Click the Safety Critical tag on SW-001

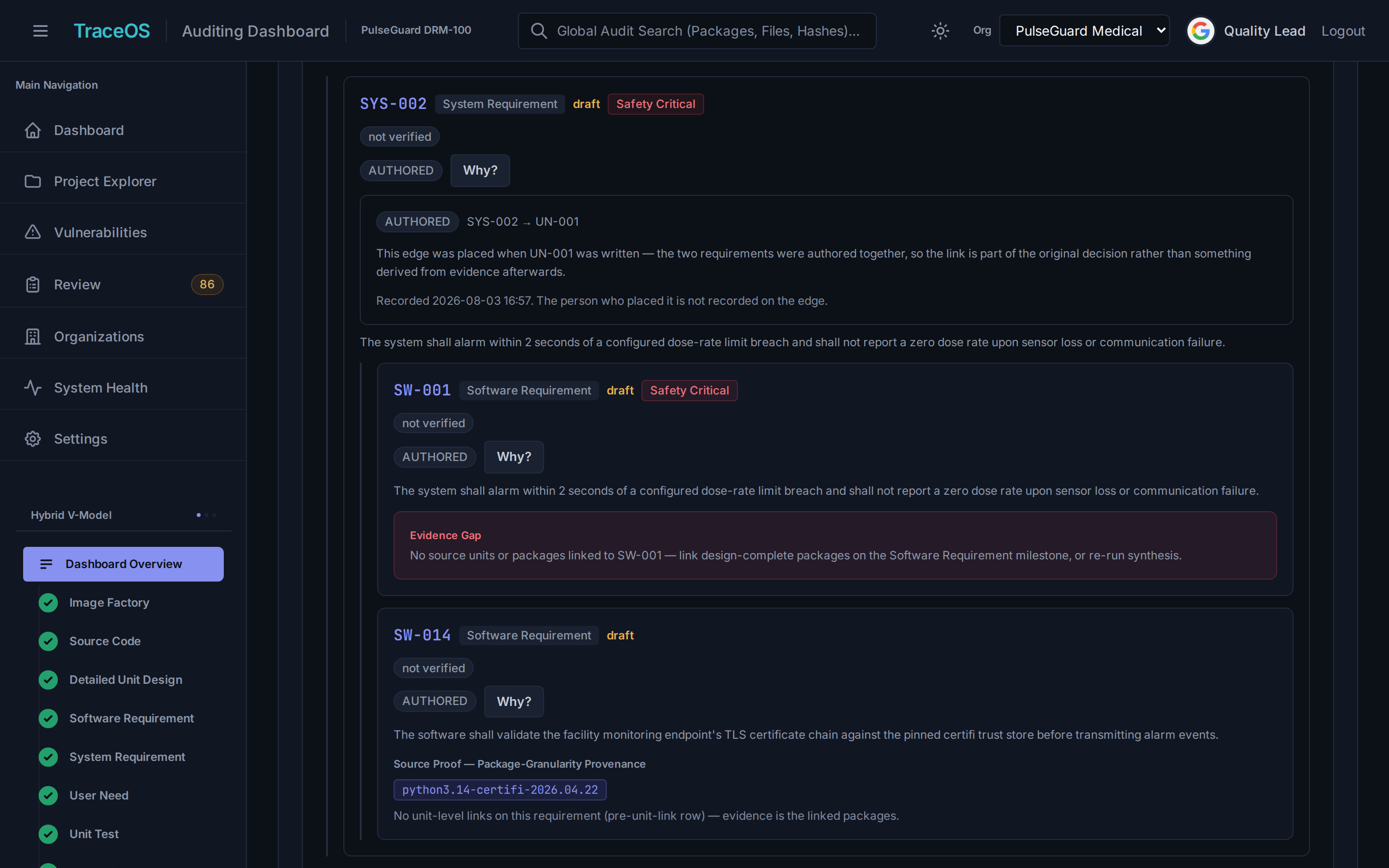coord(689,391)
